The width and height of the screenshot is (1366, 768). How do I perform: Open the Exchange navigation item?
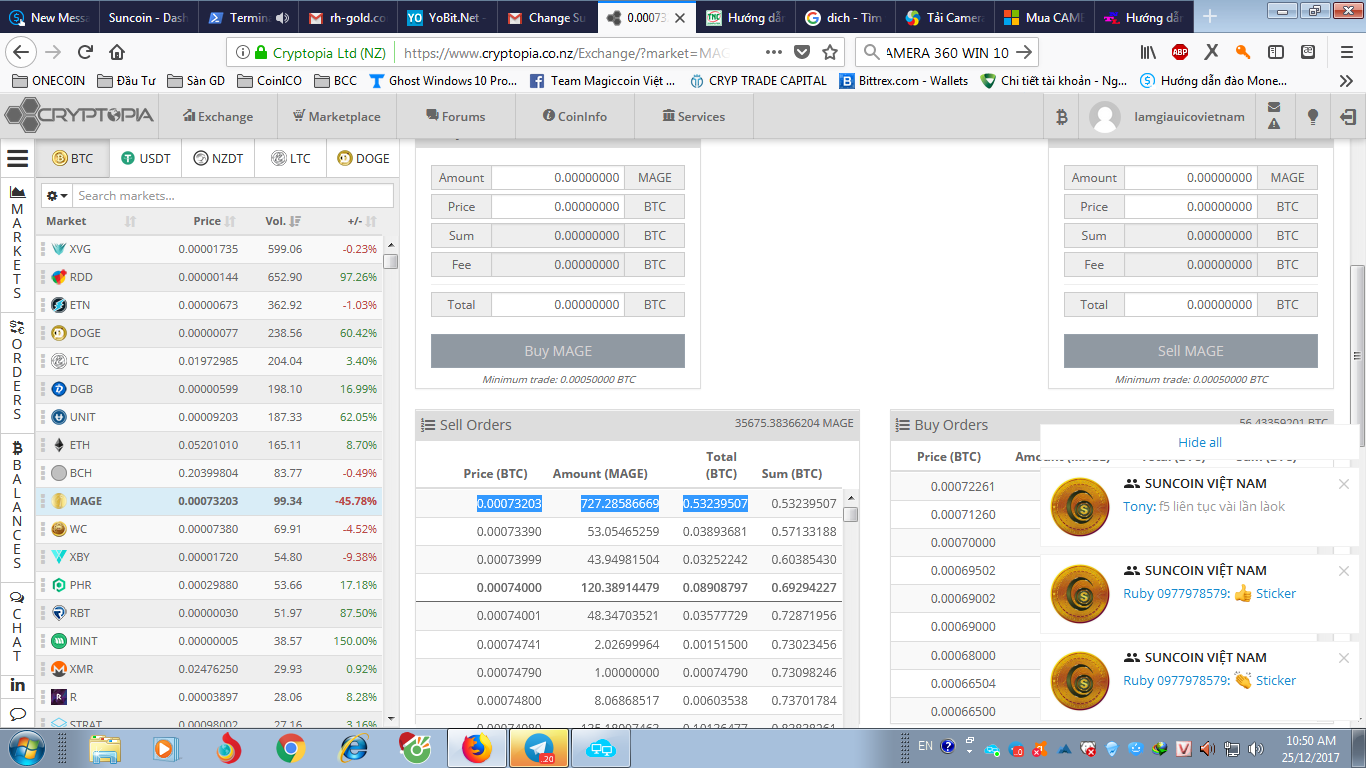tap(218, 117)
